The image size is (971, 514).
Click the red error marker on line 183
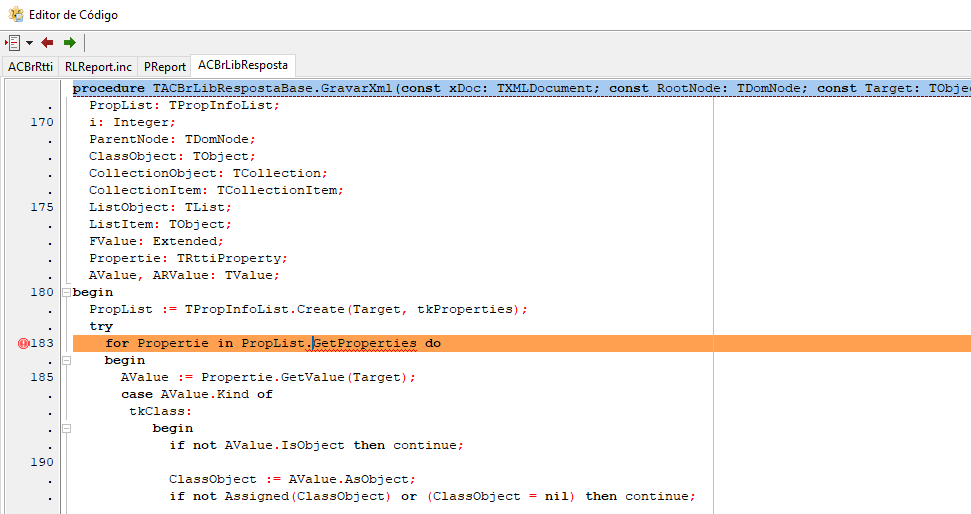pos(24,343)
